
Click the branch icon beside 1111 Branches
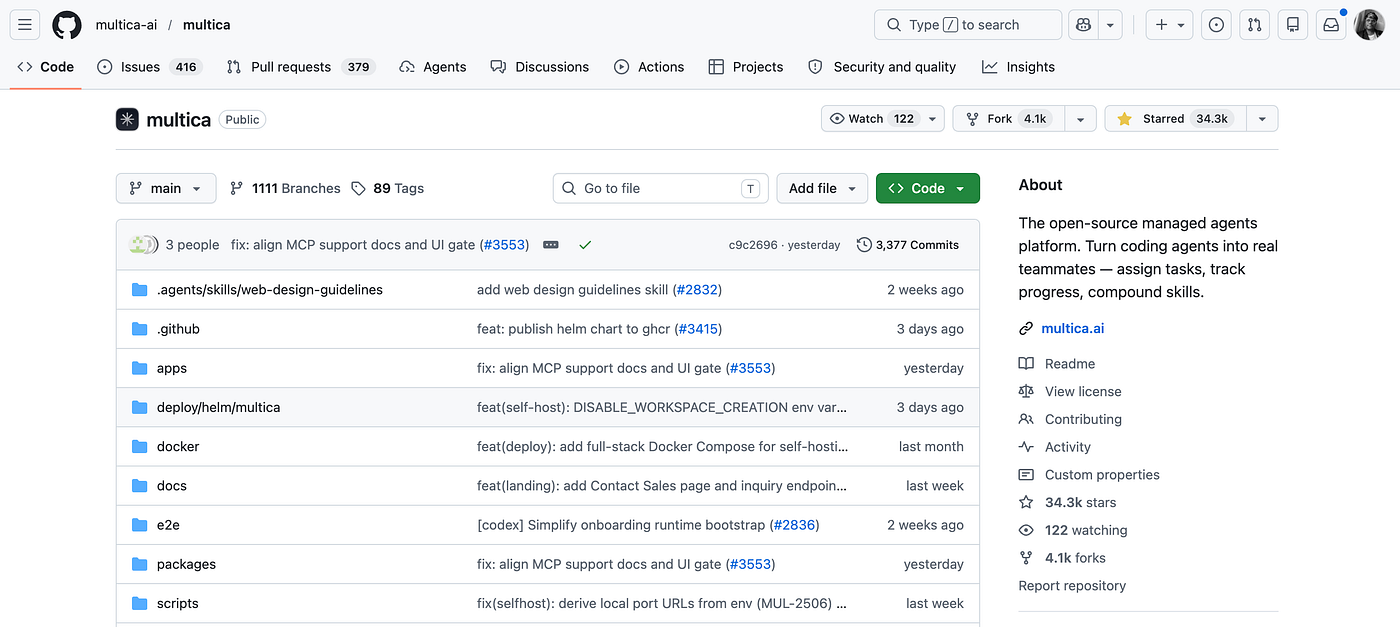click(x=237, y=188)
